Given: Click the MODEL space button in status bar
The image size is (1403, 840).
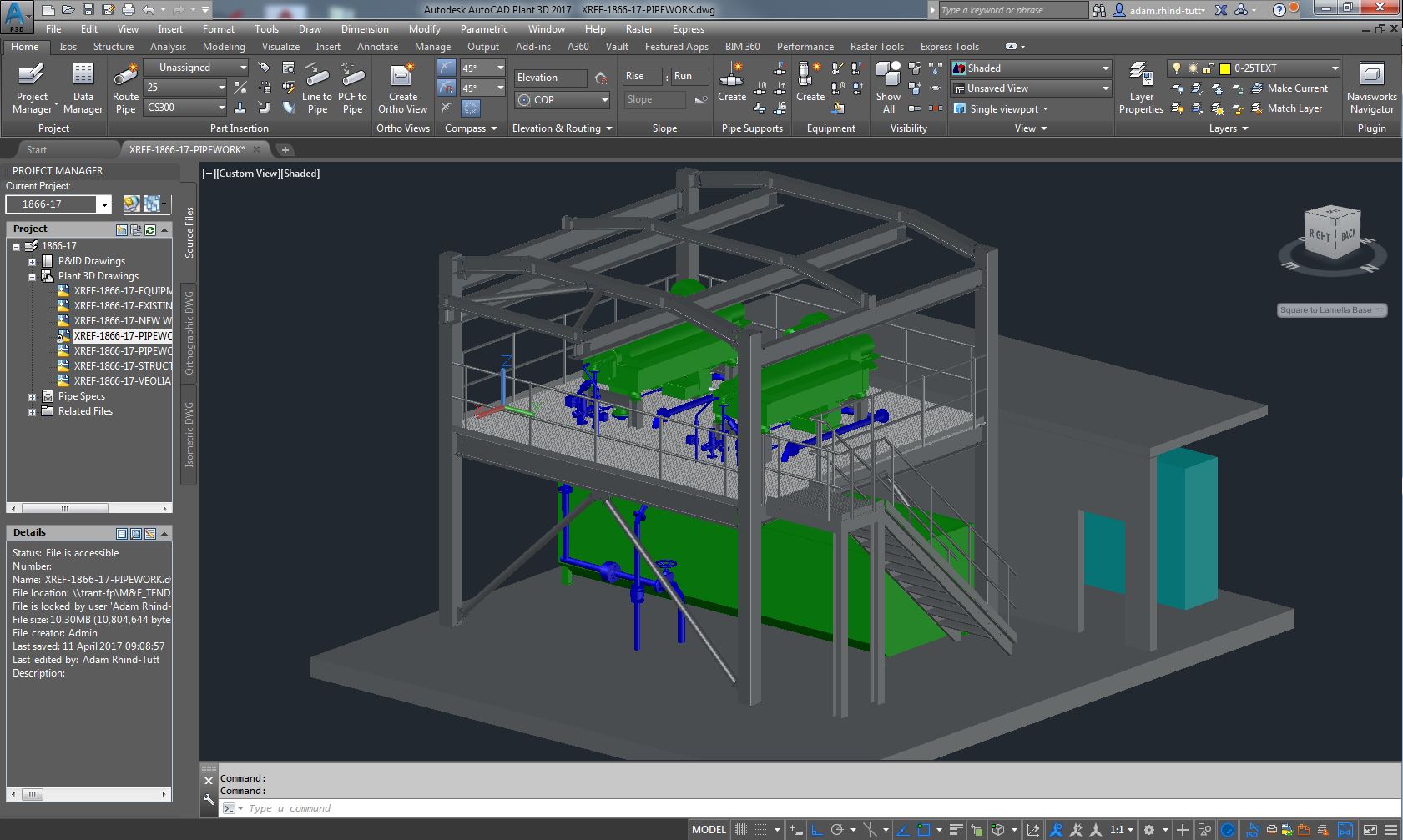Looking at the screenshot, I should pos(709,830).
